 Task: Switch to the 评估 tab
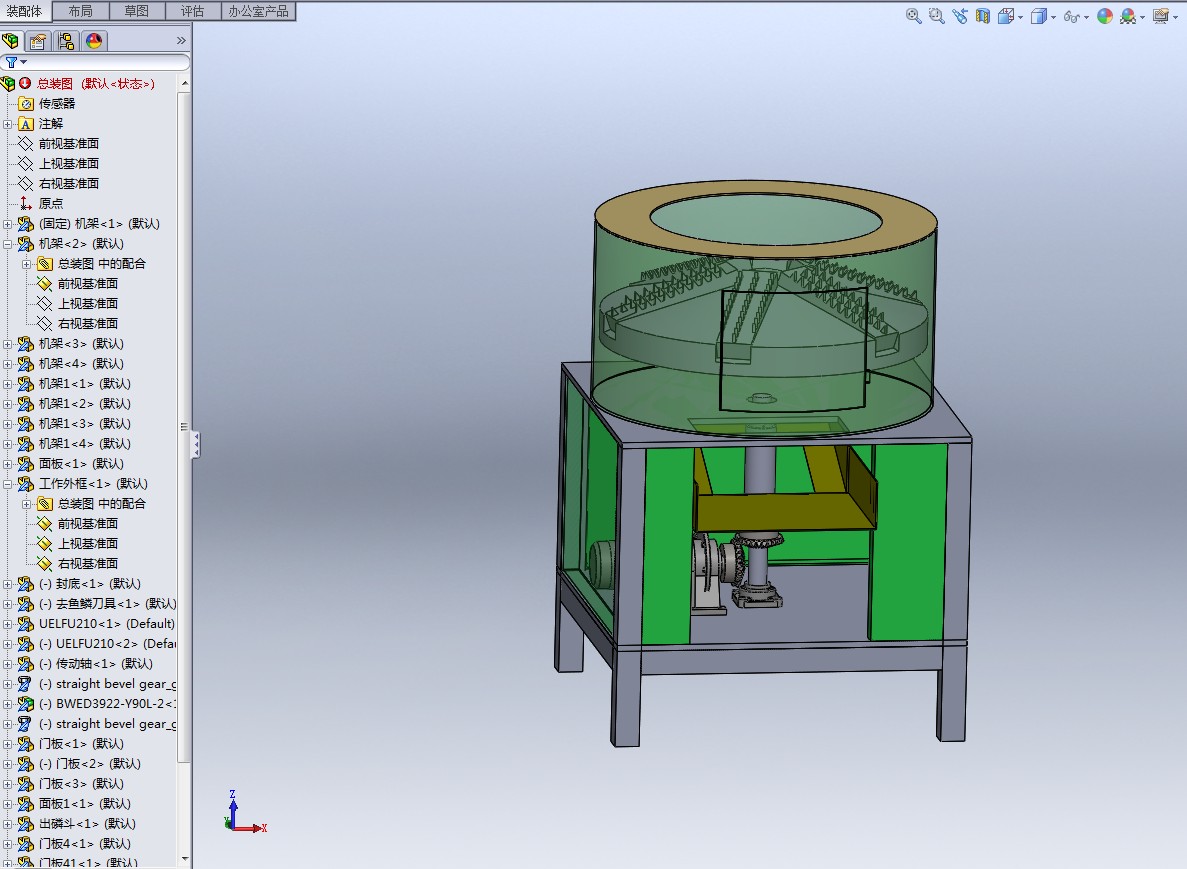coord(192,11)
